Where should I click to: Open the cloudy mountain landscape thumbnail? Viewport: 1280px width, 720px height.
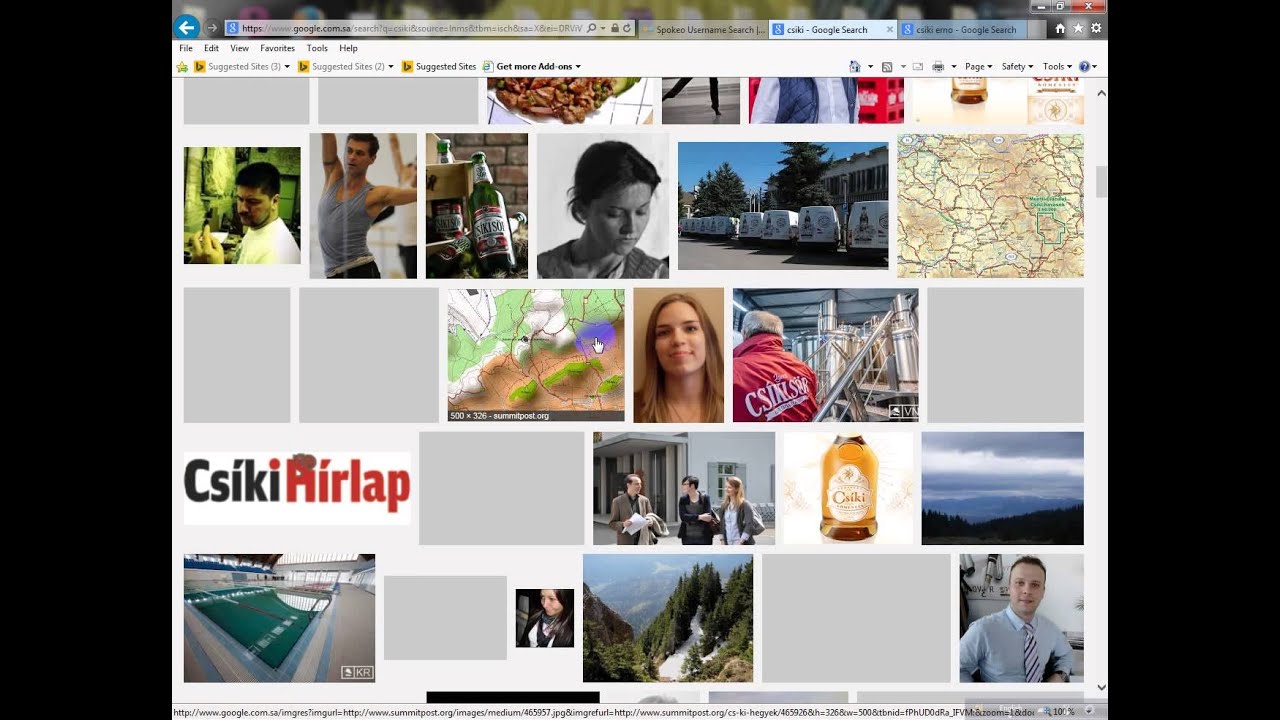1003,488
